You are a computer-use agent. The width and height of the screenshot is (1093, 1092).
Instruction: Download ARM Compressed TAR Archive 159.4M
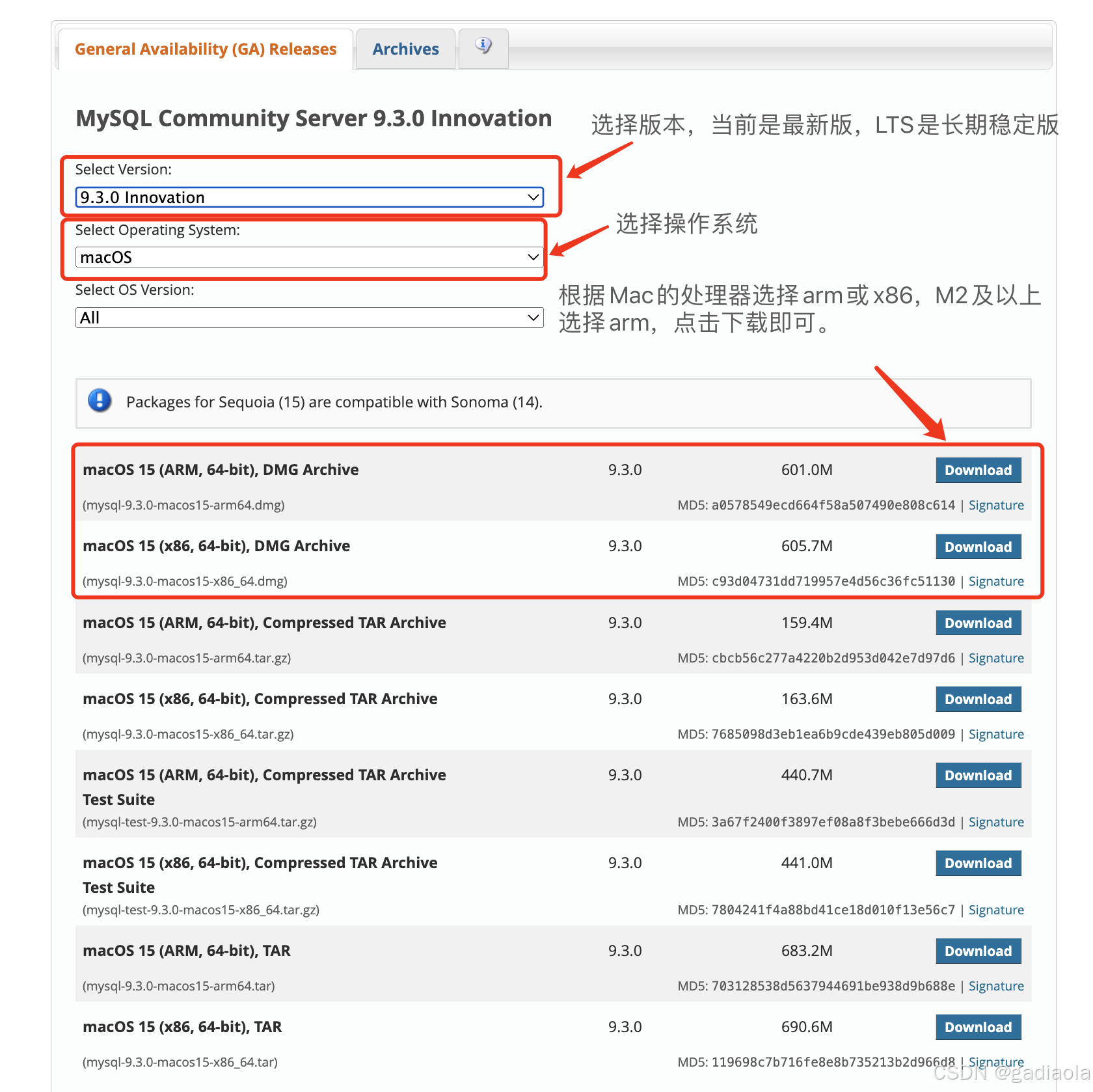[x=978, y=623]
